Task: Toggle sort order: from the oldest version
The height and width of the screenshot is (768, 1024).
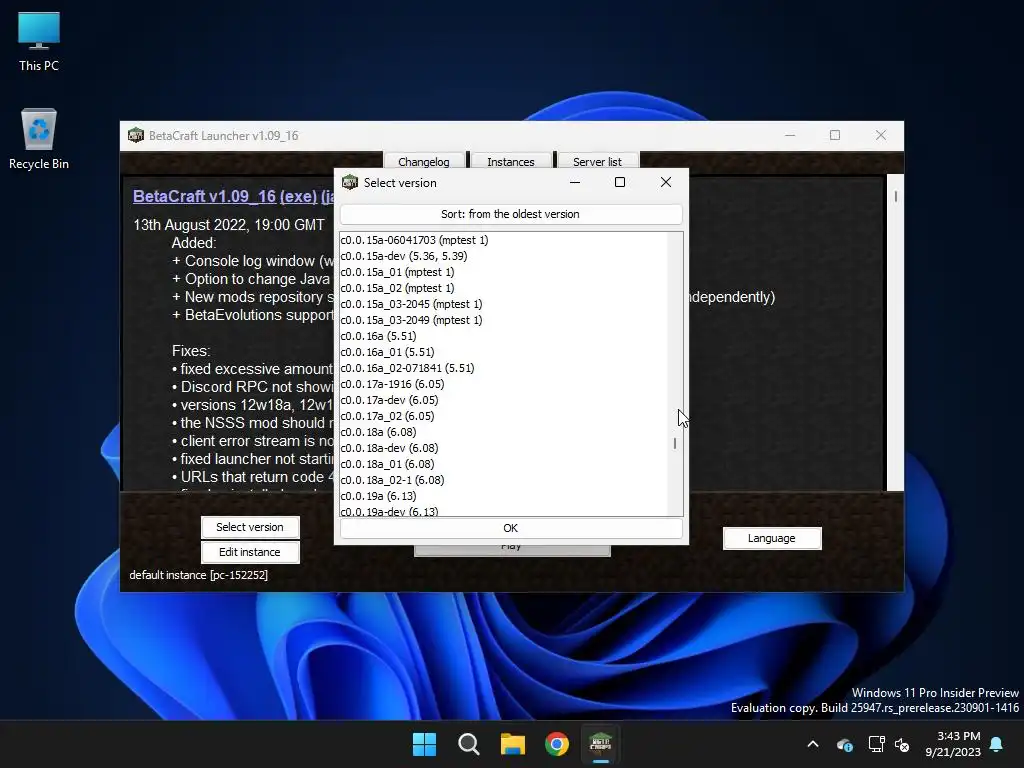Action: 511,214
